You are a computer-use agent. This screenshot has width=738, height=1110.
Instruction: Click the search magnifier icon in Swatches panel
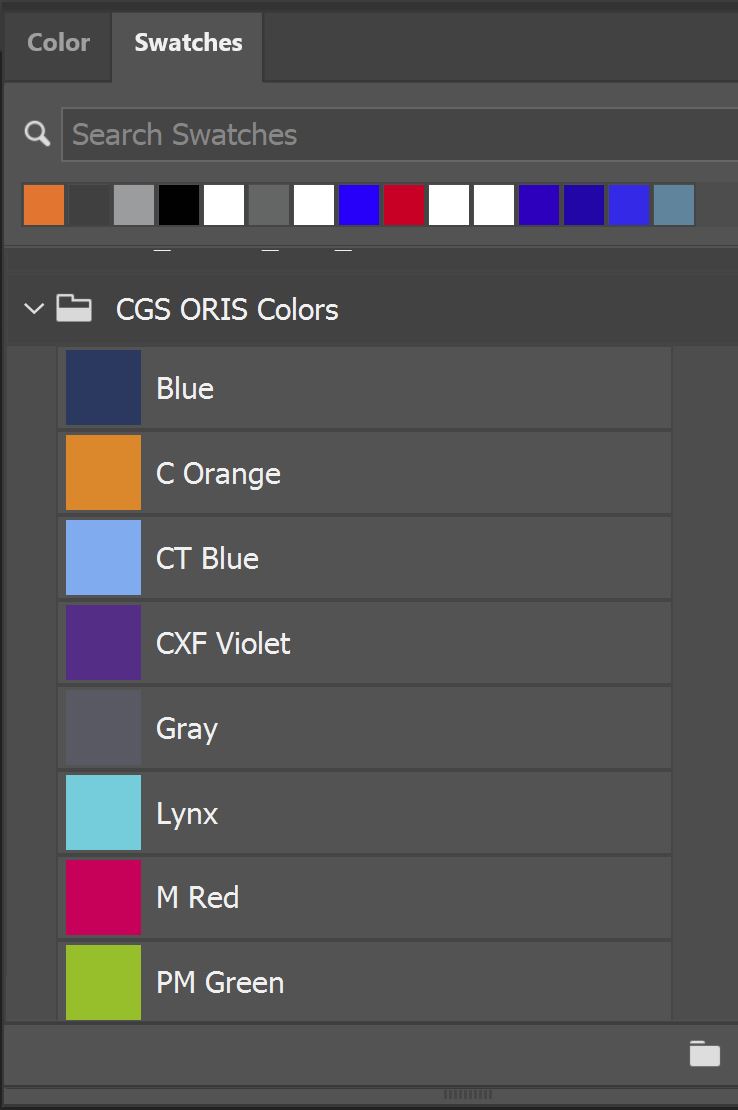coord(36,133)
